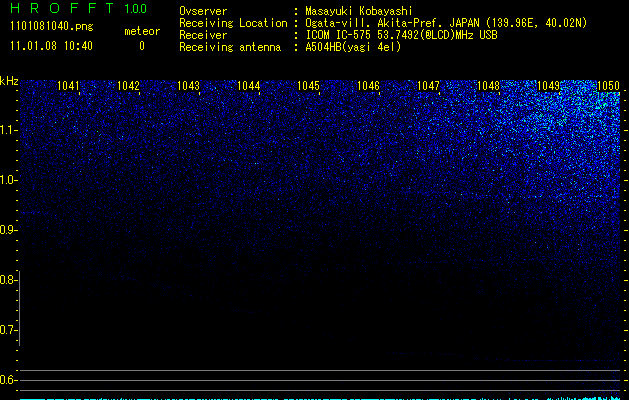Click the 0.8 kHz axis label
The image size is (629, 400).
coord(8,280)
